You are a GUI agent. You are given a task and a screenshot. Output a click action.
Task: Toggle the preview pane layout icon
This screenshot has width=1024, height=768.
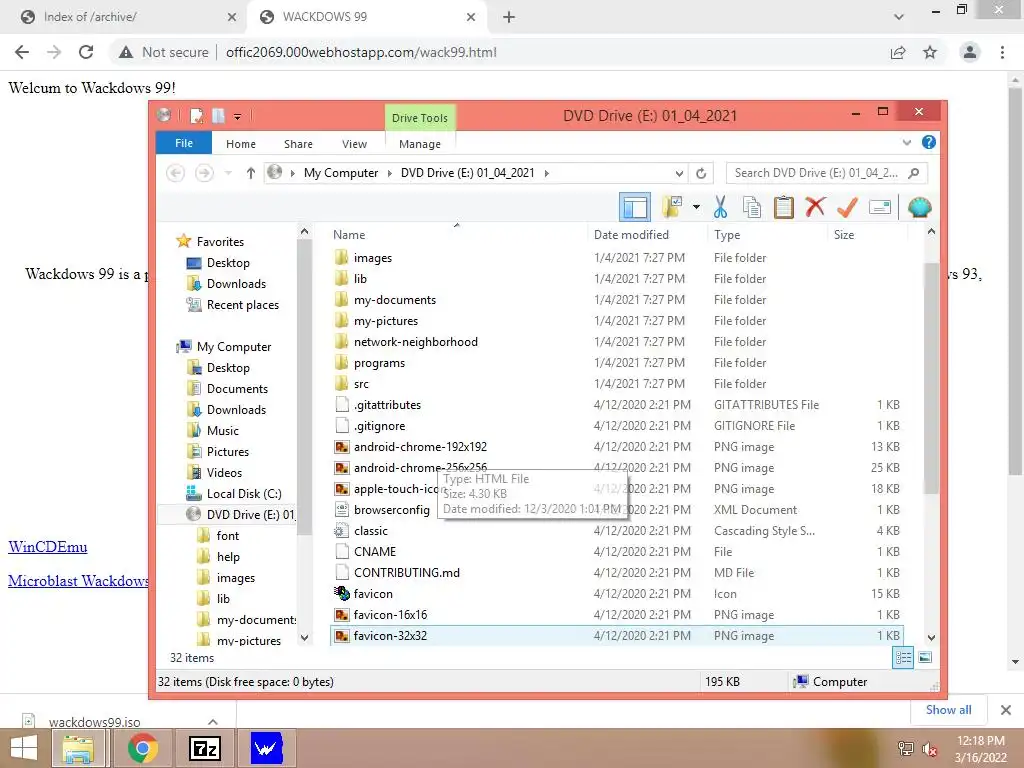click(635, 207)
